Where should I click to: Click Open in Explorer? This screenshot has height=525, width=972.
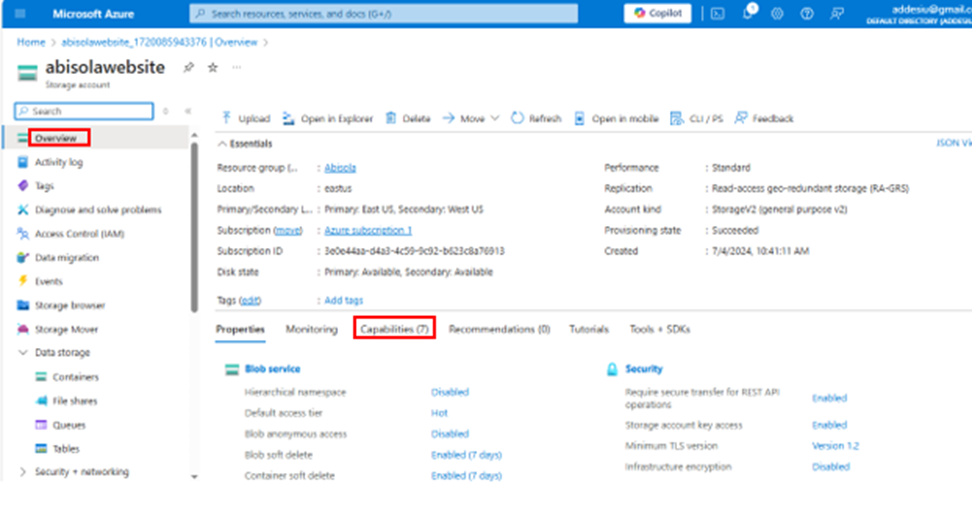click(328, 118)
